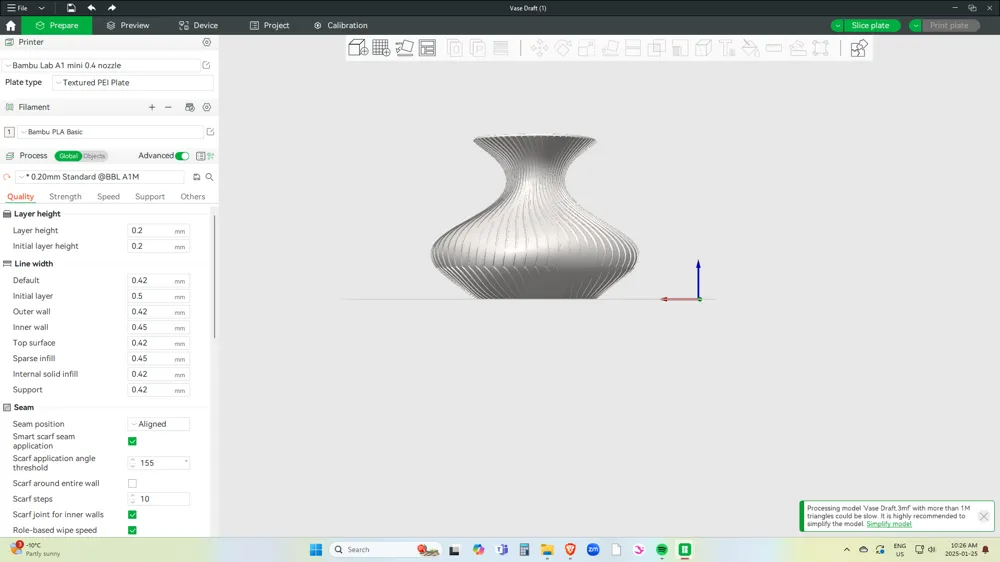1000x562 pixels.
Task: Open Bambu PLA Basic filament dropdown
Action: tap(110, 132)
